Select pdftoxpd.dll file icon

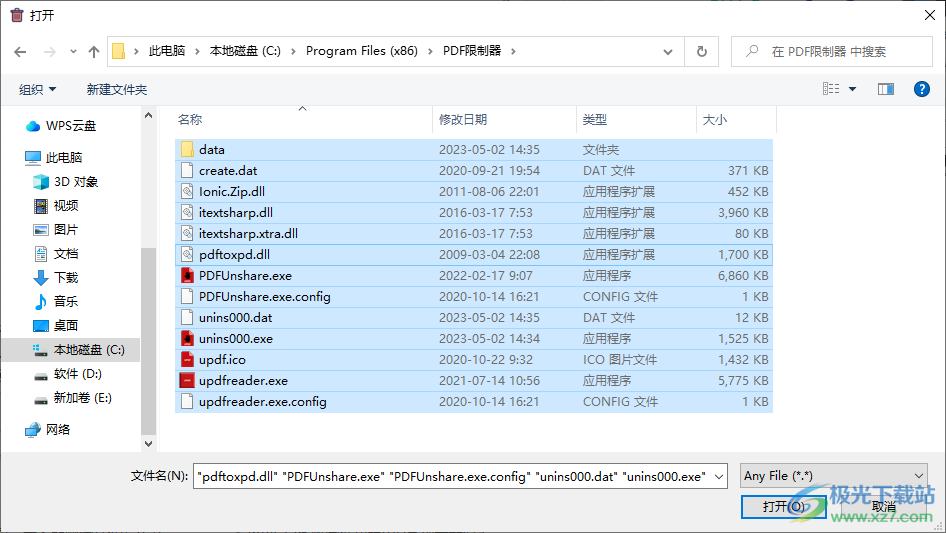[188, 255]
